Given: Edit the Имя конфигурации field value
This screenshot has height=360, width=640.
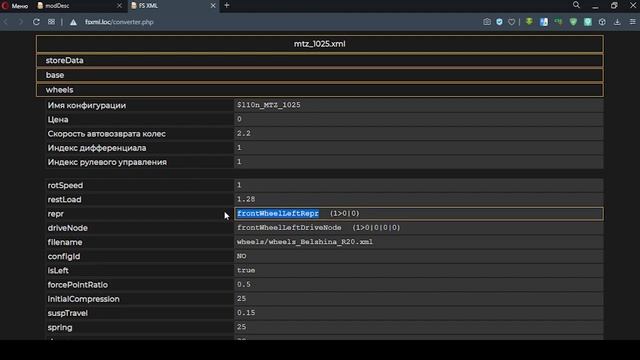Looking at the screenshot, I should (419, 105).
